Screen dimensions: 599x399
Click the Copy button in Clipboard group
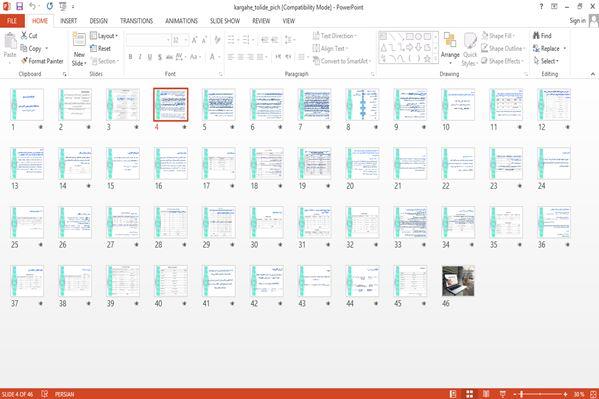(31, 49)
